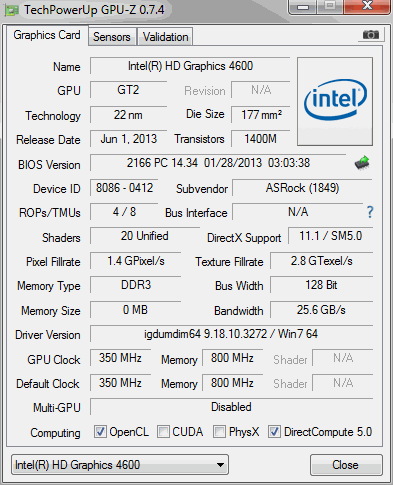Click the Close button
Screen dimensions: 393x485
point(346,465)
